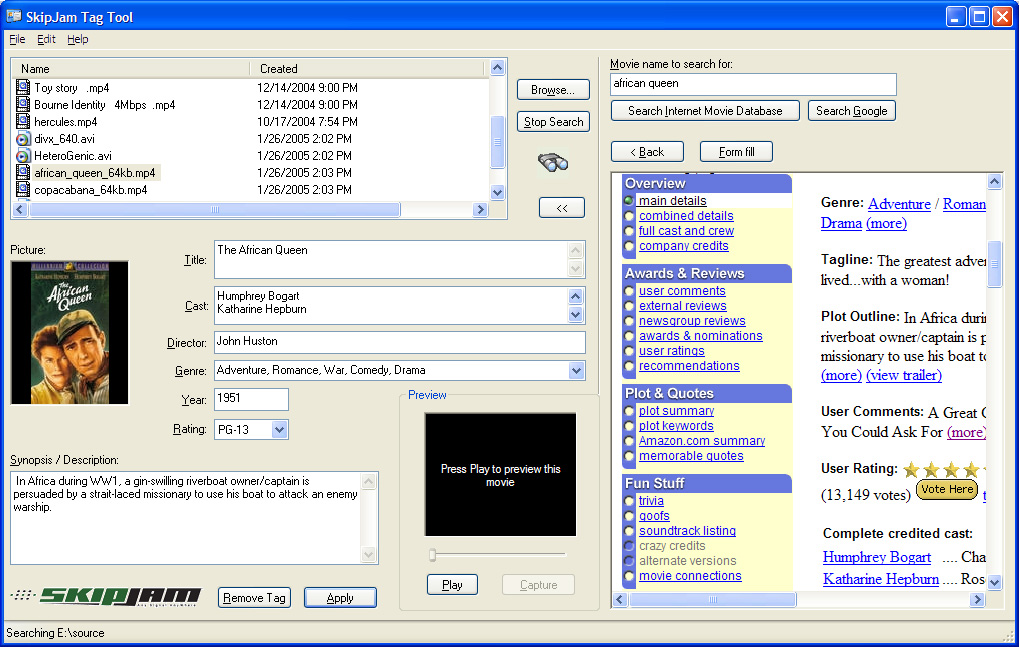This screenshot has height=647, width=1019.
Task: Sort files by Created column header
Action: point(367,68)
